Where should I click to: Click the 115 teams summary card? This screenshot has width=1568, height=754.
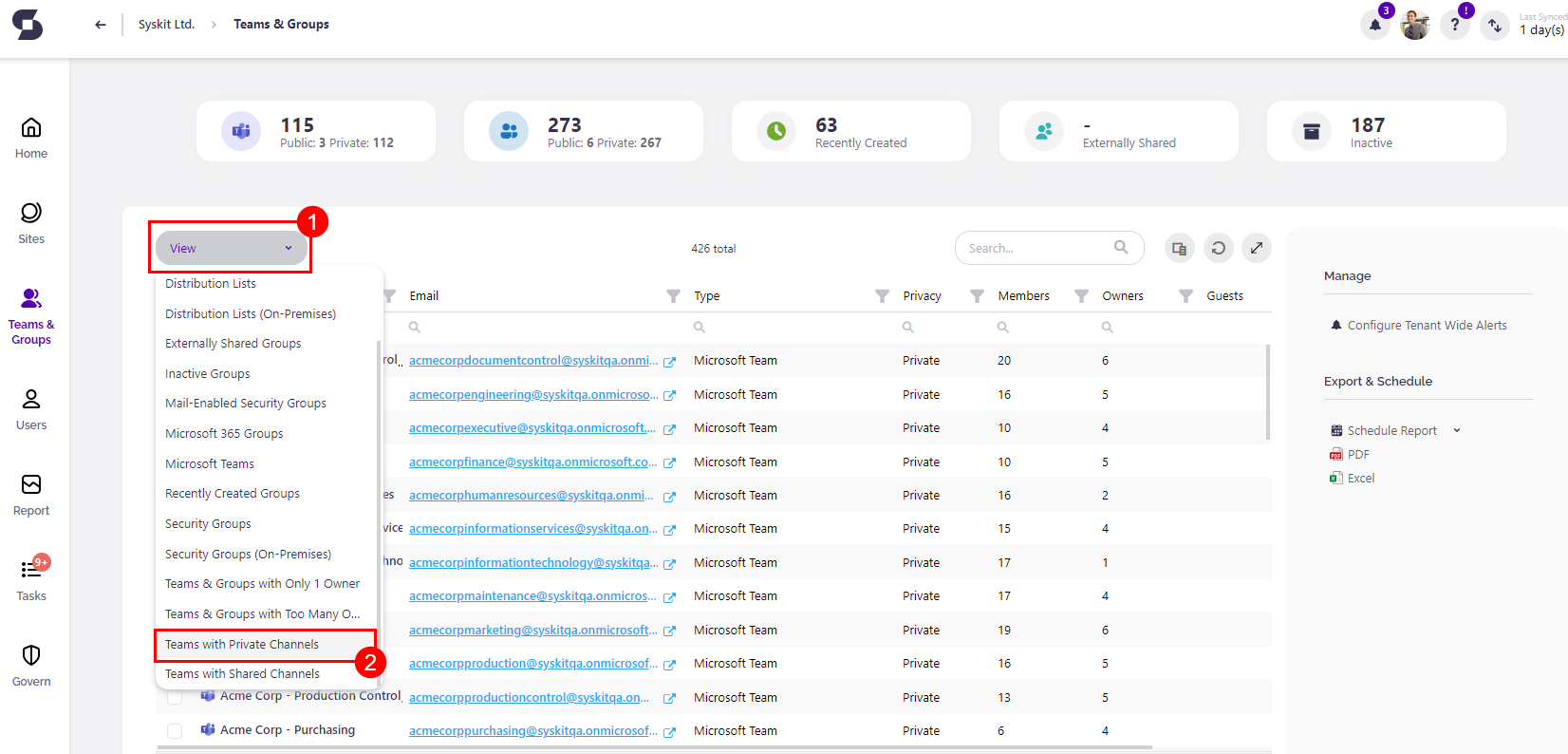[316, 131]
